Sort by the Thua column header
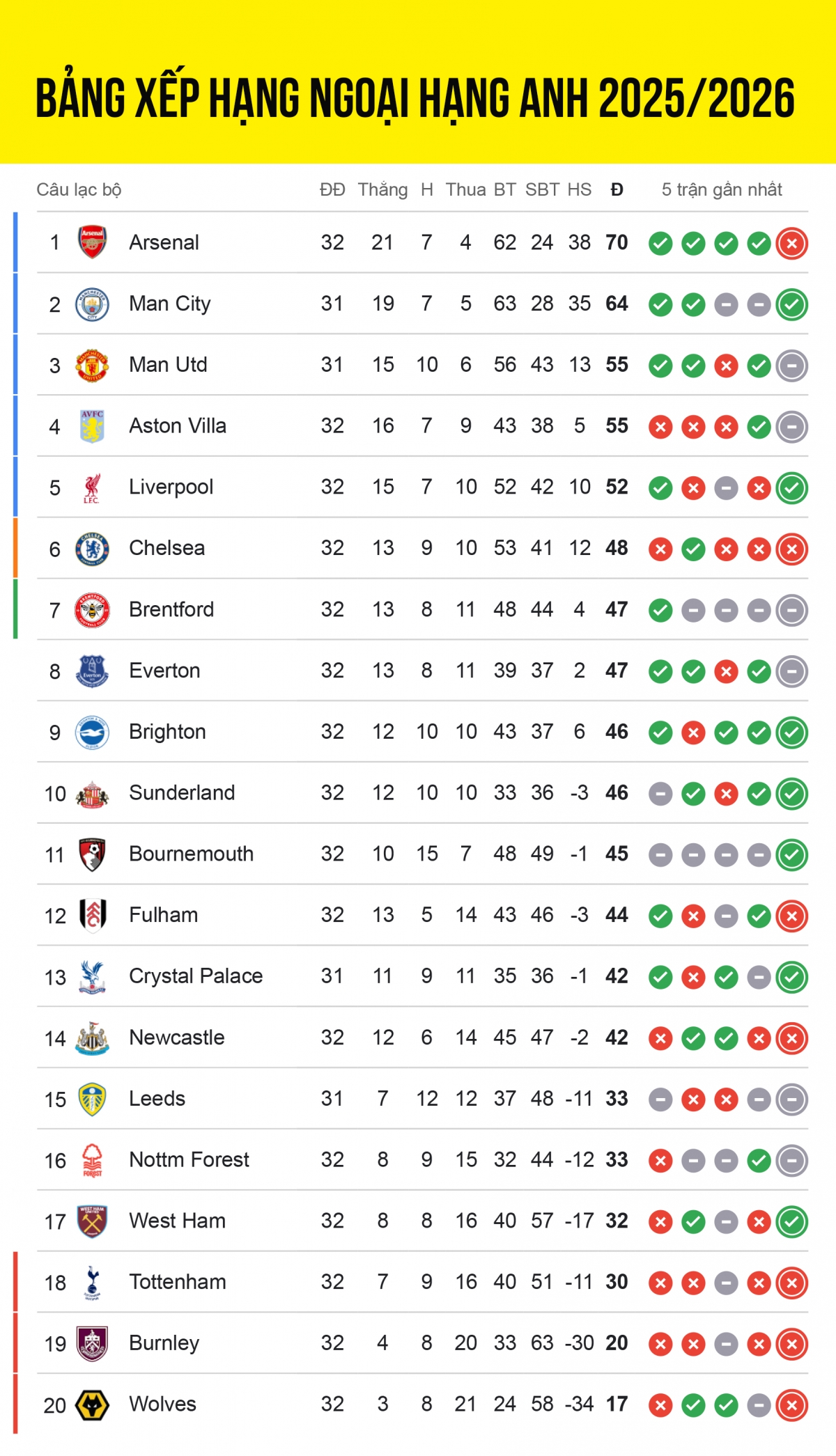Screen dimensions: 836x1456 pos(465,189)
